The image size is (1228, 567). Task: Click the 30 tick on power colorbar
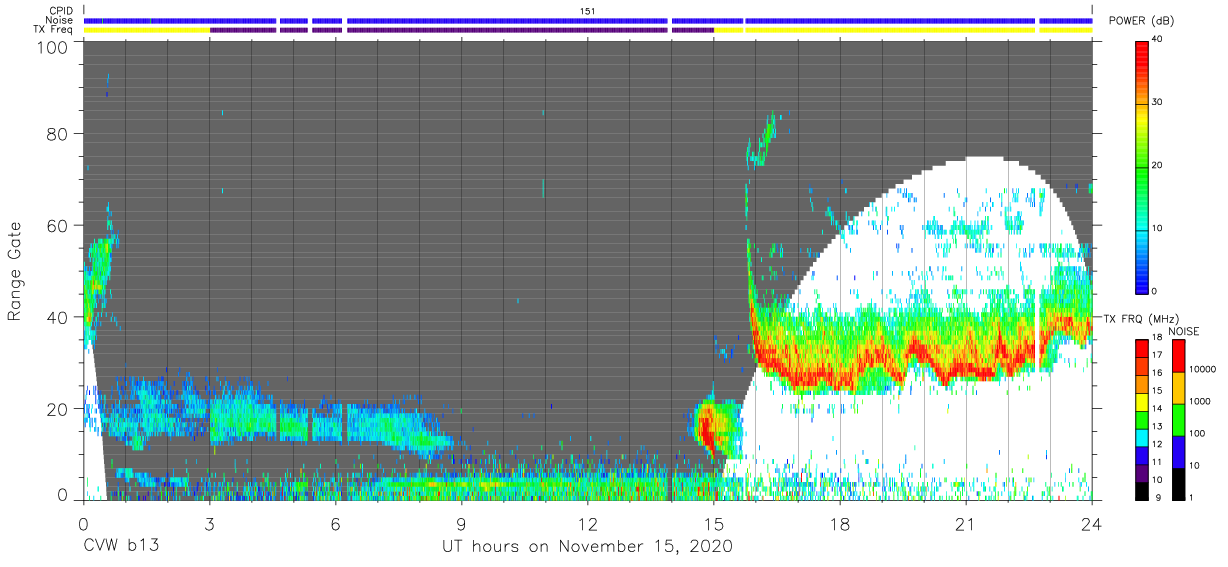[1159, 102]
